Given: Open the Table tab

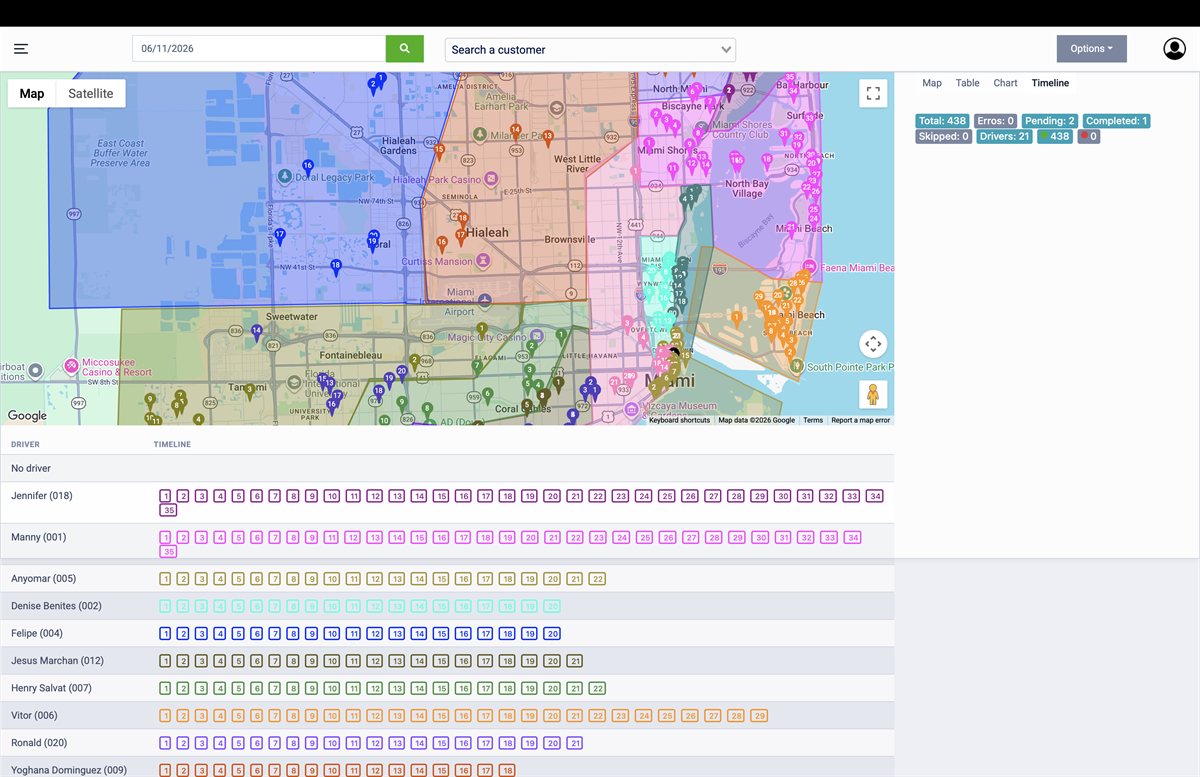Looking at the screenshot, I should click(x=967, y=83).
